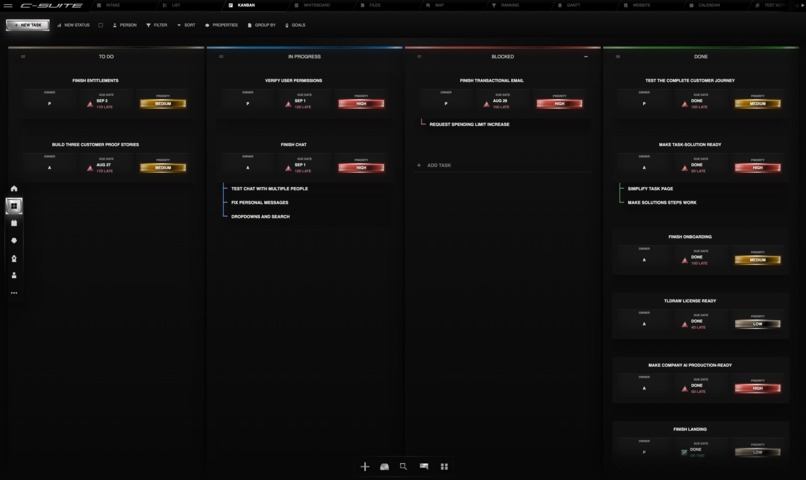Click the plus icon in bottom dock
806x480 pixels.
(x=365, y=467)
